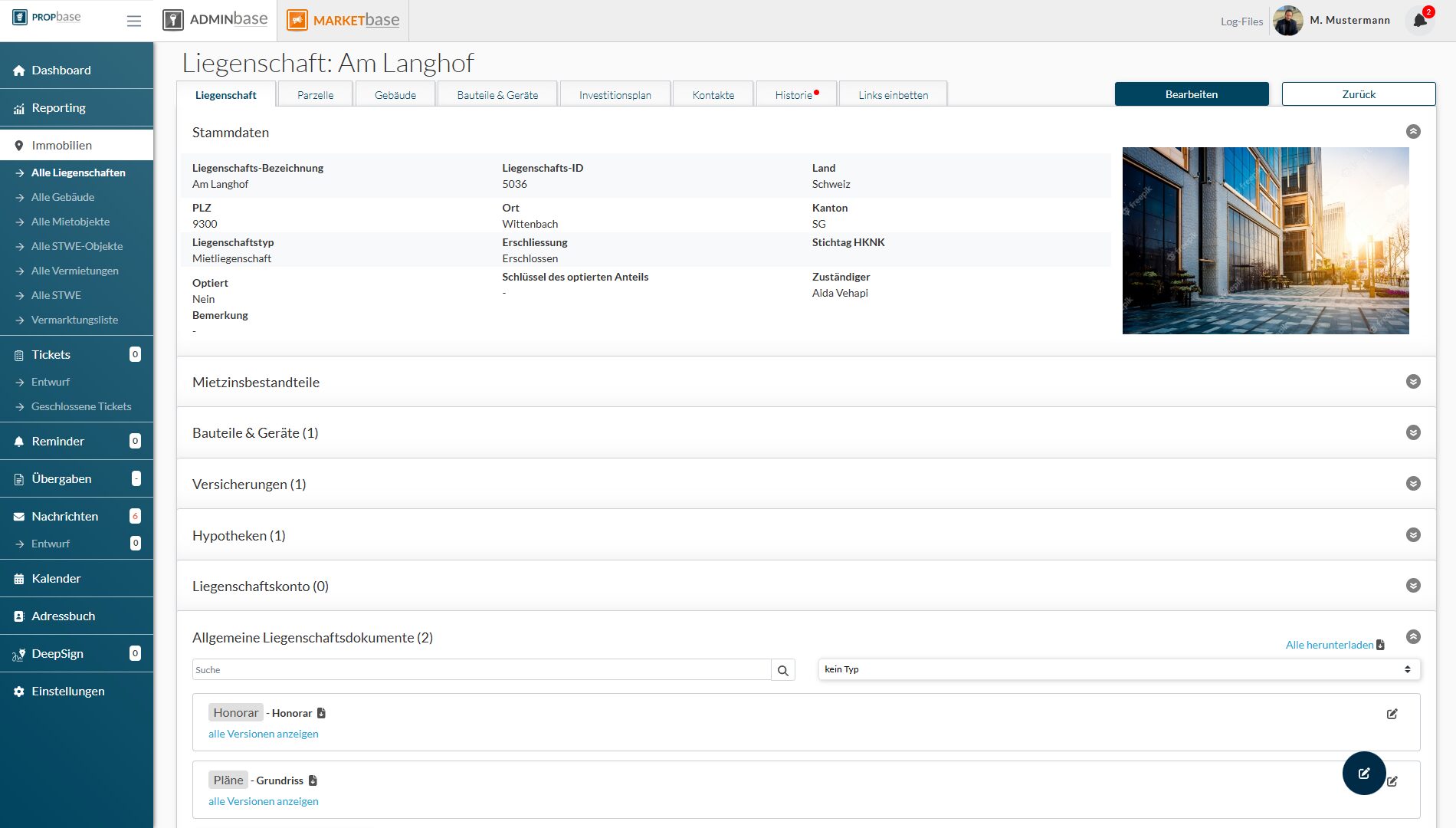Viewport: 1456px width, 828px height.
Task: Click the search magnifier icon
Action: (782, 670)
